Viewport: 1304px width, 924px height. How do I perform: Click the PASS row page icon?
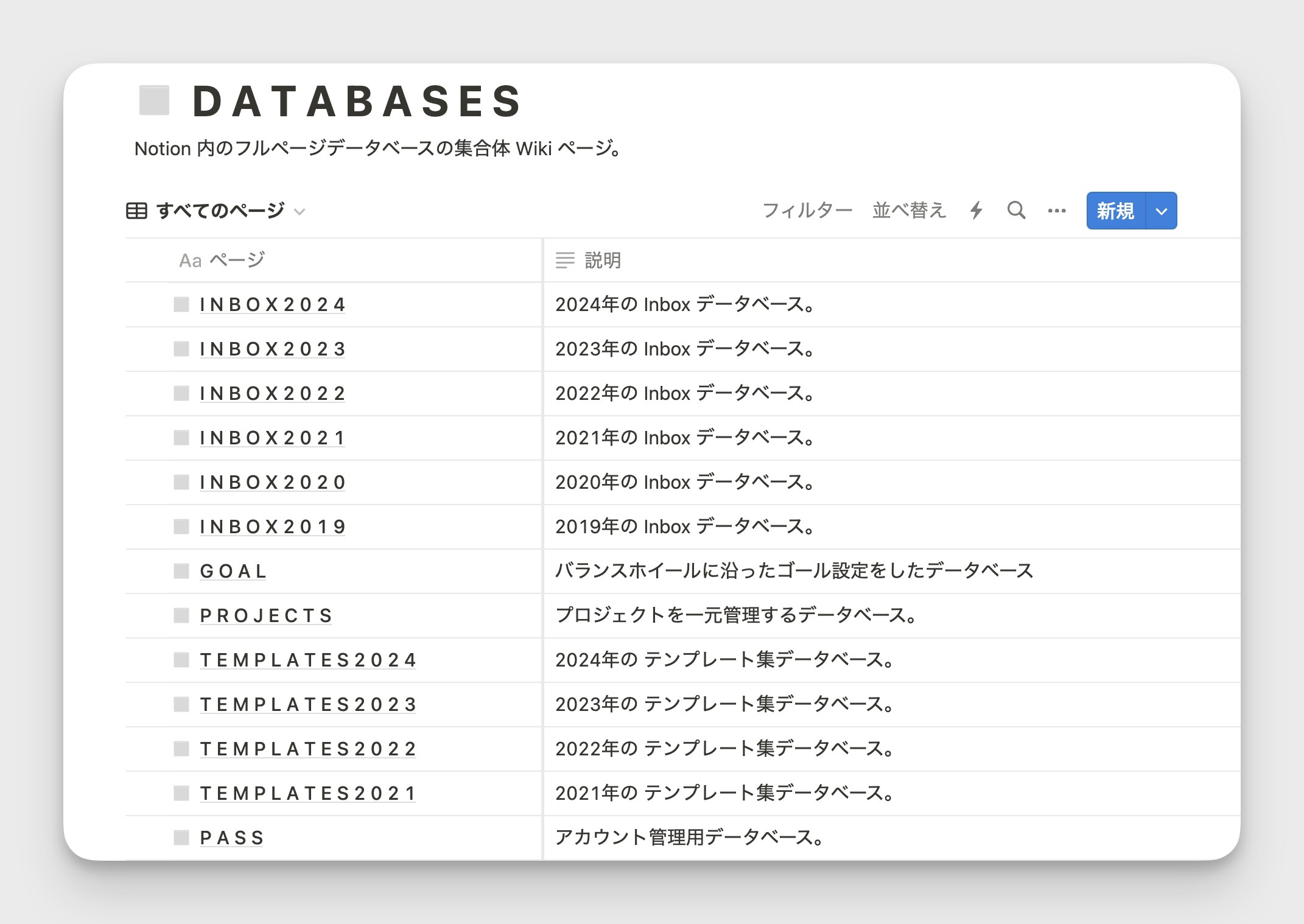(181, 838)
